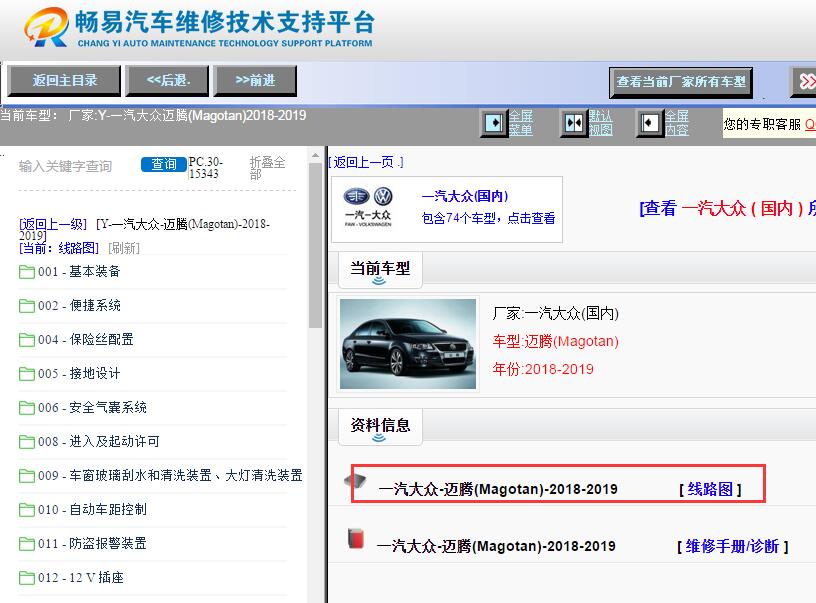
Task: Open folder icon for 012 - 12 V 插座
Action: [x=27, y=578]
